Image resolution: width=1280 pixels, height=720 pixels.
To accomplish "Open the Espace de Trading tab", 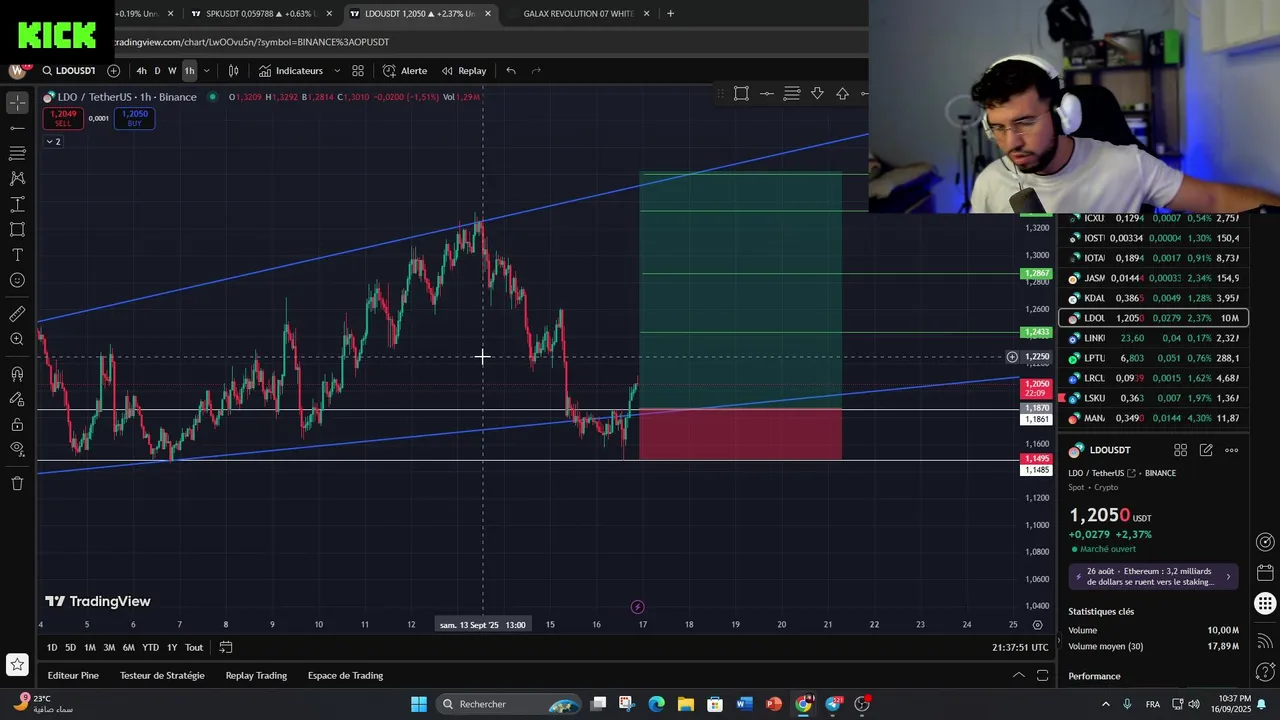I will [x=345, y=676].
